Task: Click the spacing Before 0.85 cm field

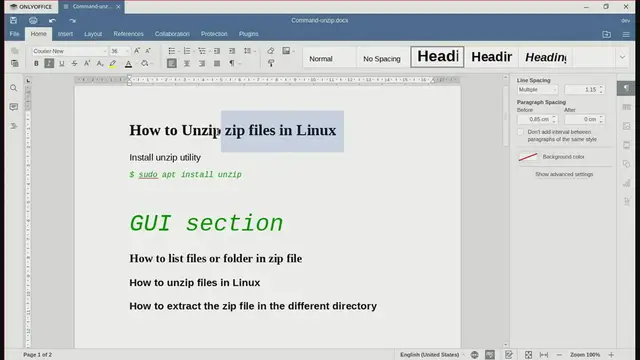Action: tap(534, 119)
